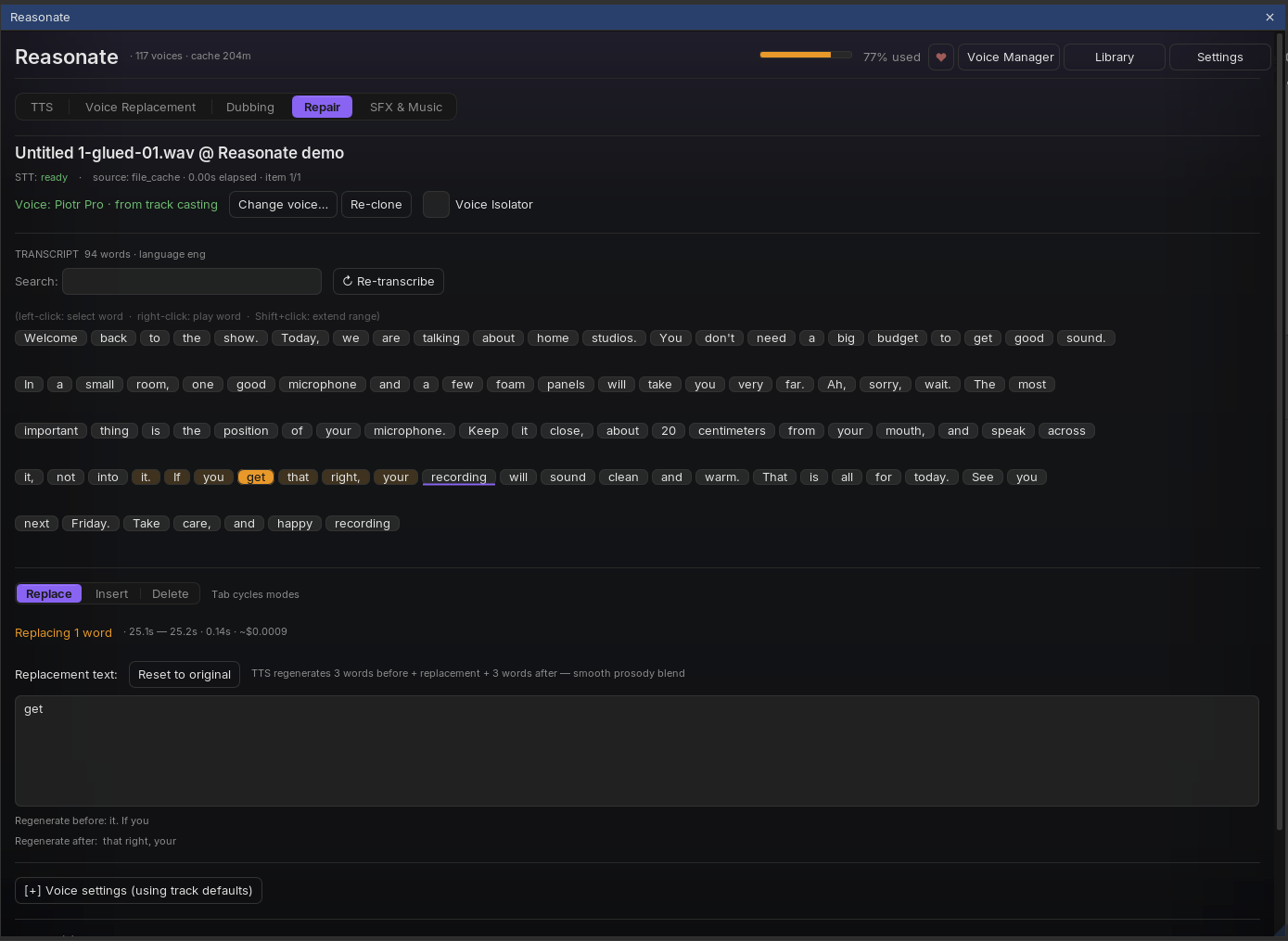Select the word "centimeters"
1288x941 pixels.
coord(732,431)
